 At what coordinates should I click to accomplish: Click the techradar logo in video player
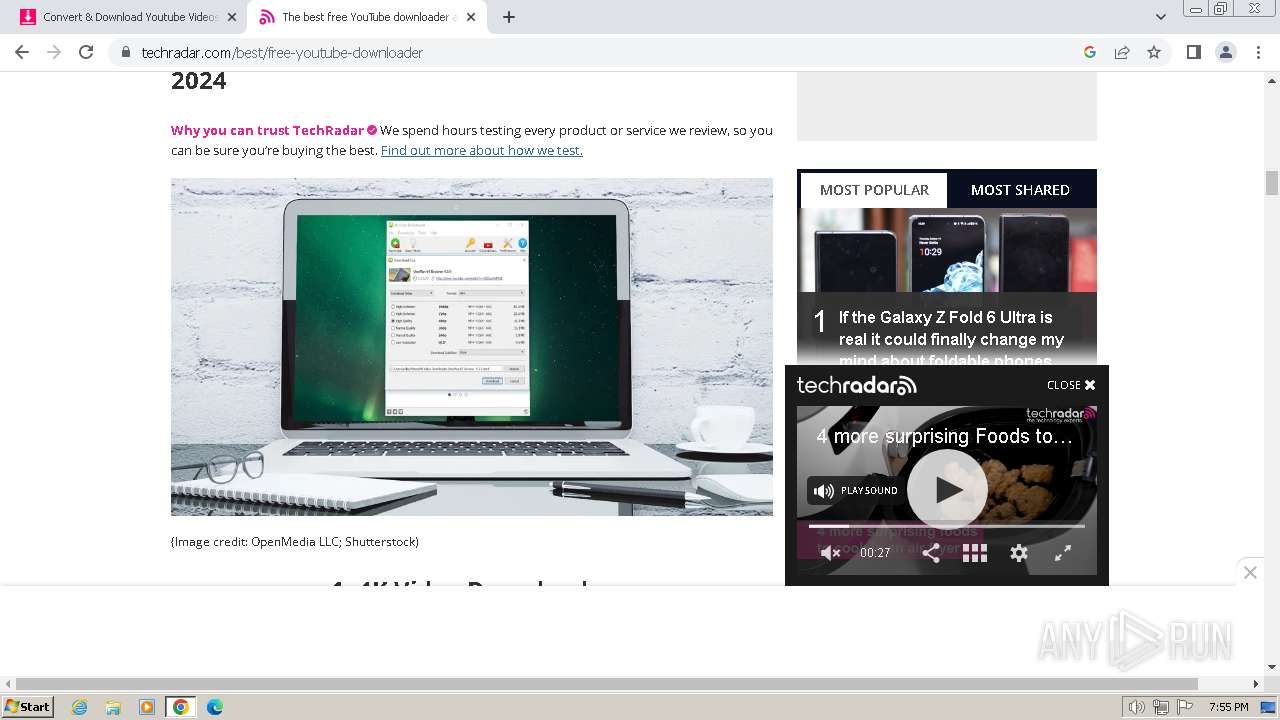click(x=856, y=385)
